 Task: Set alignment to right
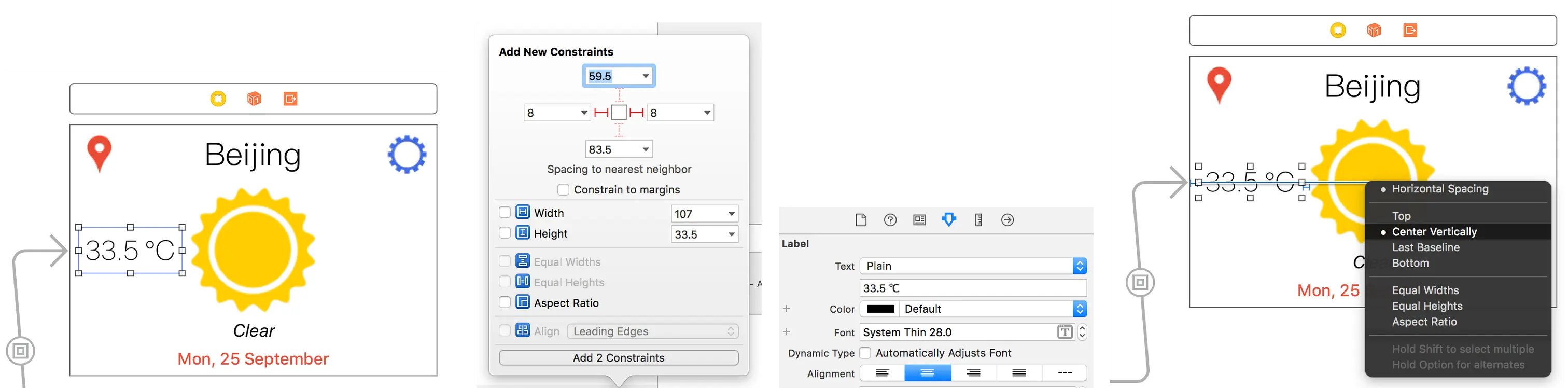(973, 373)
